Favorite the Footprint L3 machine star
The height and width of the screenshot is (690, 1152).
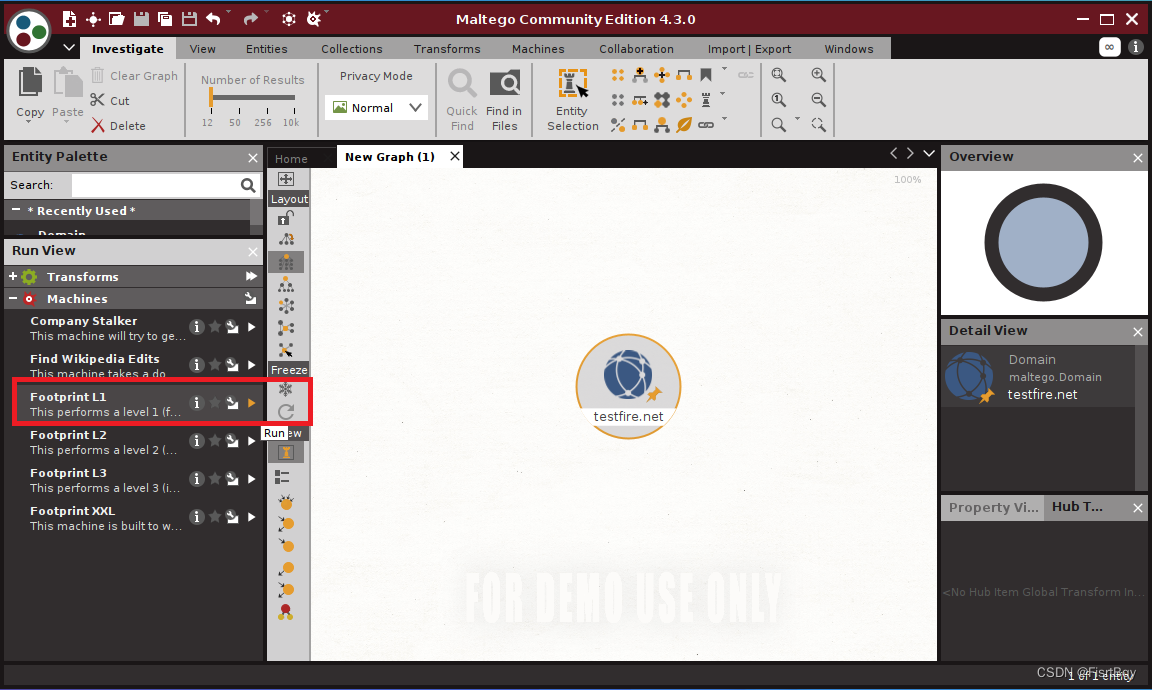pyautogui.click(x=215, y=478)
